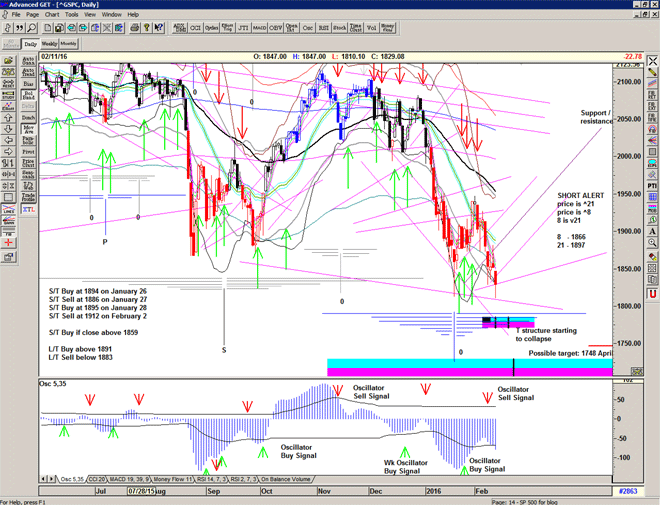Click the PTI icon on right toolbar
The image size is (660, 505).
pos(651,185)
